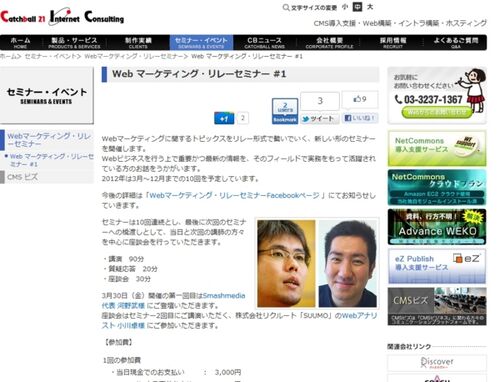The image size is (500, 382).
Task: Click the NetCommons クラウドプラン banner
Action: (437, 187)
